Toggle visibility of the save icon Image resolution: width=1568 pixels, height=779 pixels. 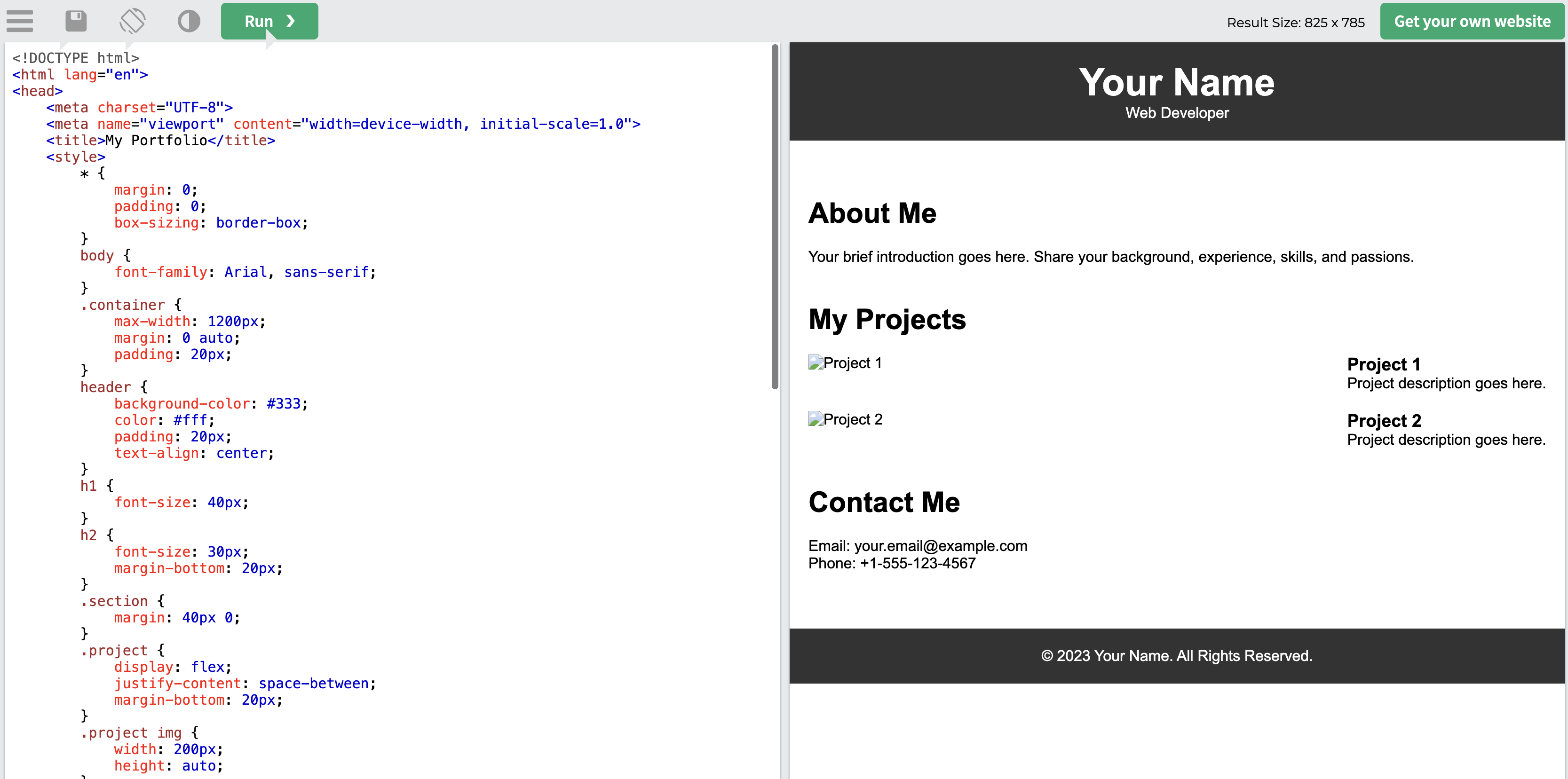tap(77, 20)
